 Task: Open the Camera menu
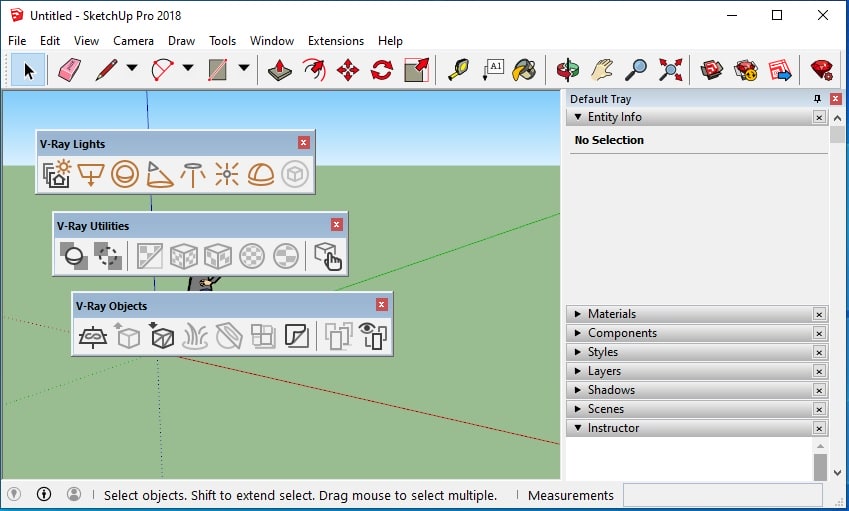coord(133,41)
